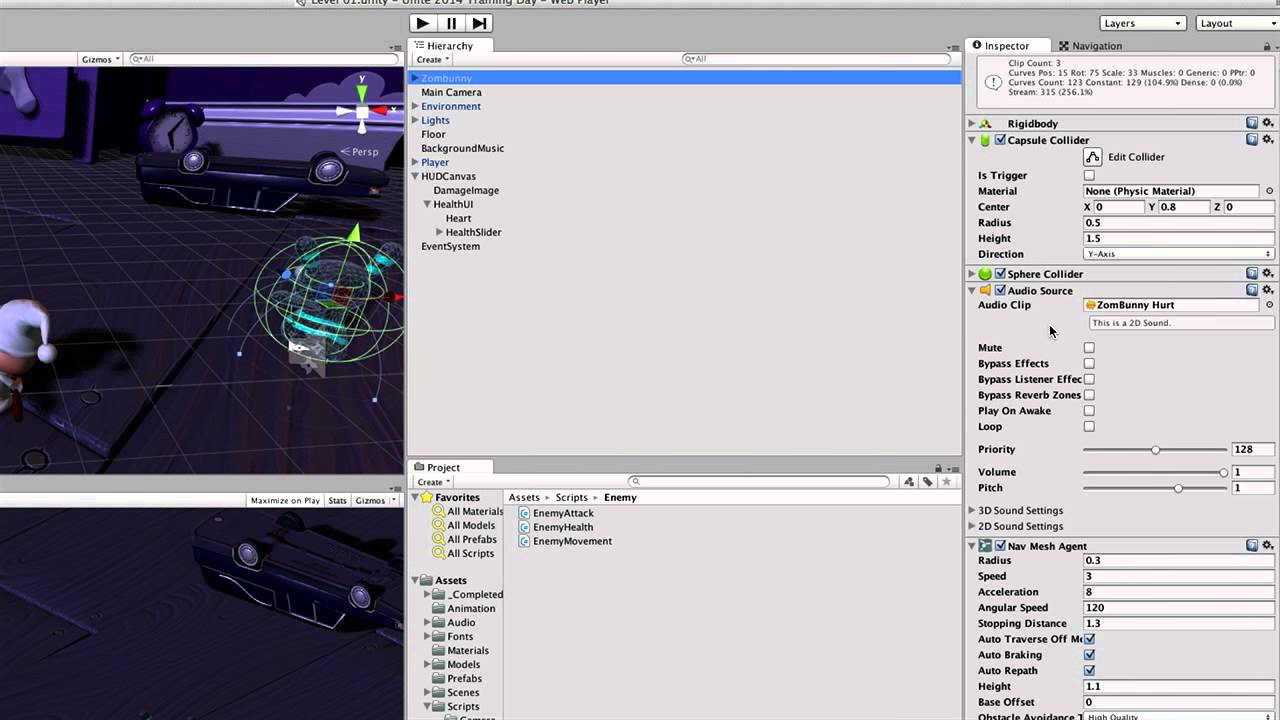The height and width of the screenshot is (720, 1280).
Task: Toggle the Audio Source enabled checkbox
Action: tap(1000, 290)
